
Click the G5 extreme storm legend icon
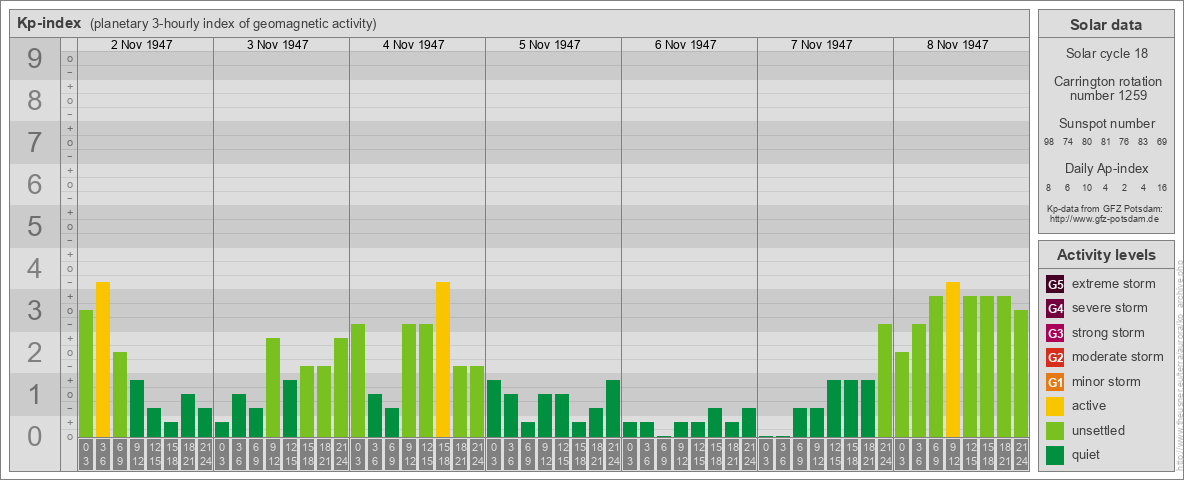tap(1055, 284)
